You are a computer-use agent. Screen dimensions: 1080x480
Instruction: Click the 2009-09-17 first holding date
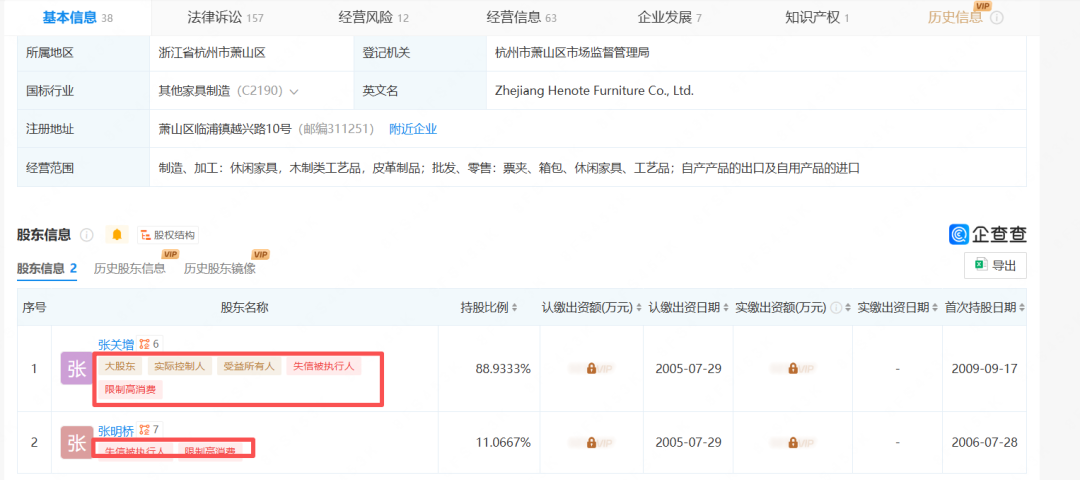tap(984, 369)
